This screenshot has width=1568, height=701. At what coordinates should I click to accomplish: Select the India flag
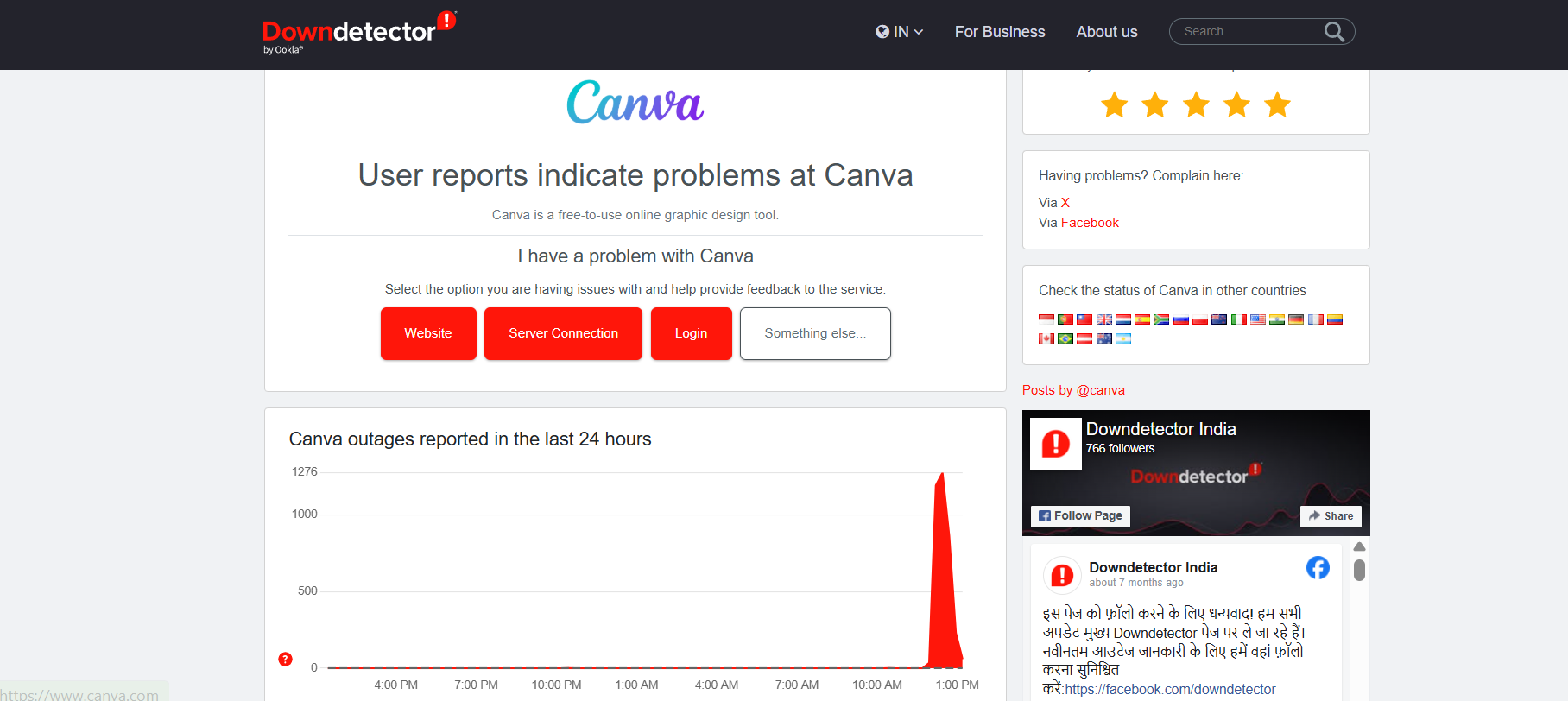[1277, 319]
